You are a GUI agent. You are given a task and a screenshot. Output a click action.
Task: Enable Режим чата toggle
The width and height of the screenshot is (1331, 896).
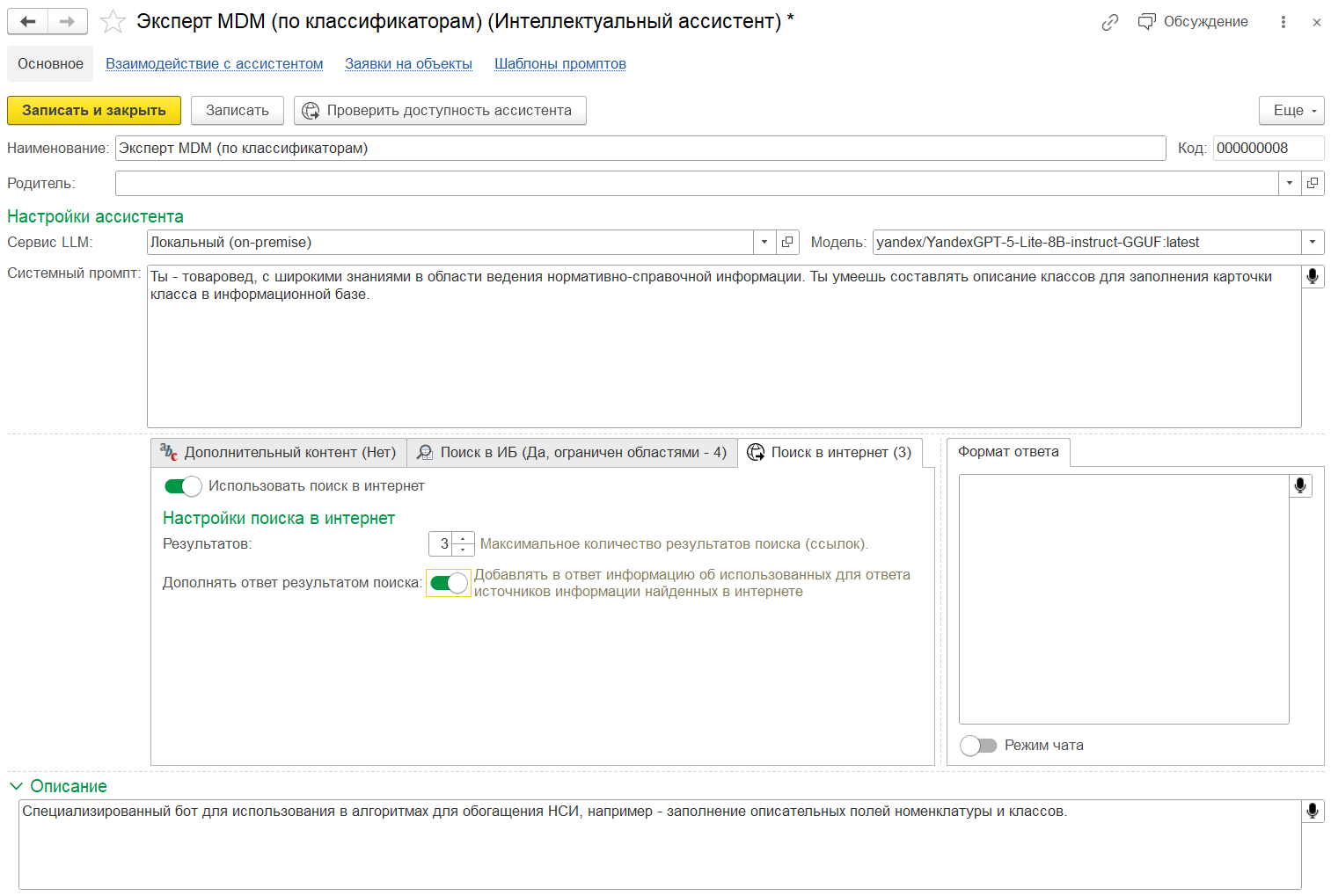tap(977, 745)
